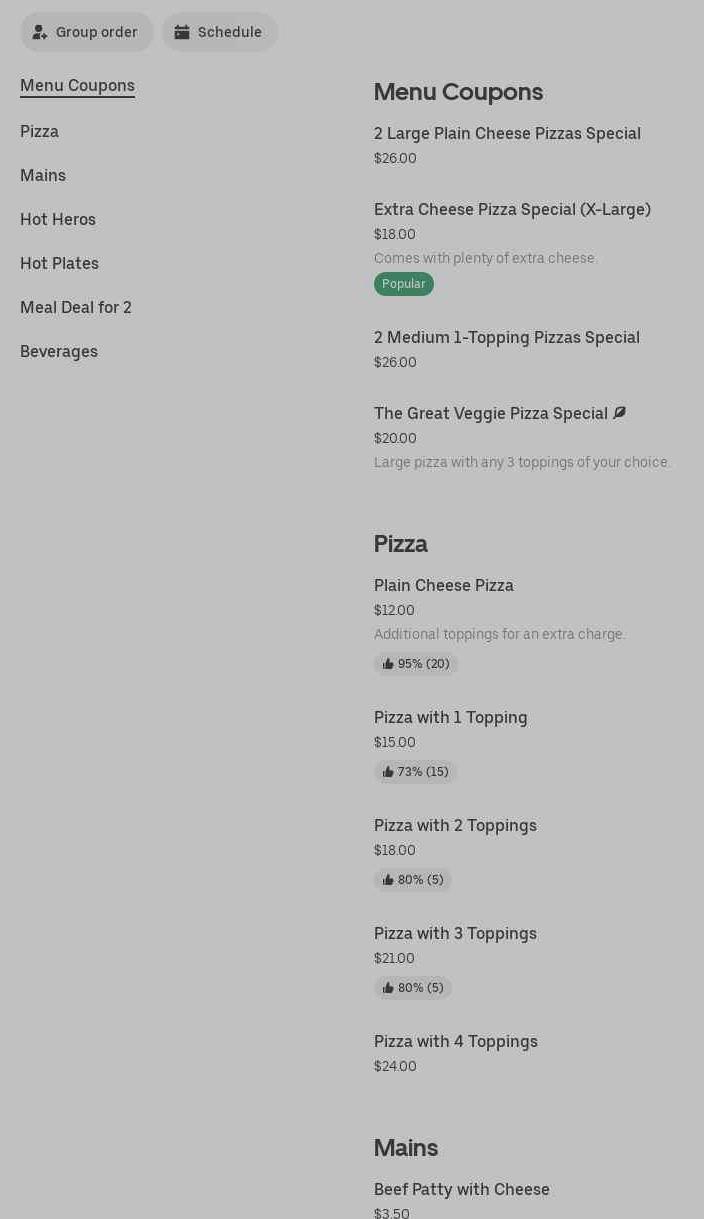Open Pizza with 1 Topping item
704x1219 pixels.
coord(451,718)
